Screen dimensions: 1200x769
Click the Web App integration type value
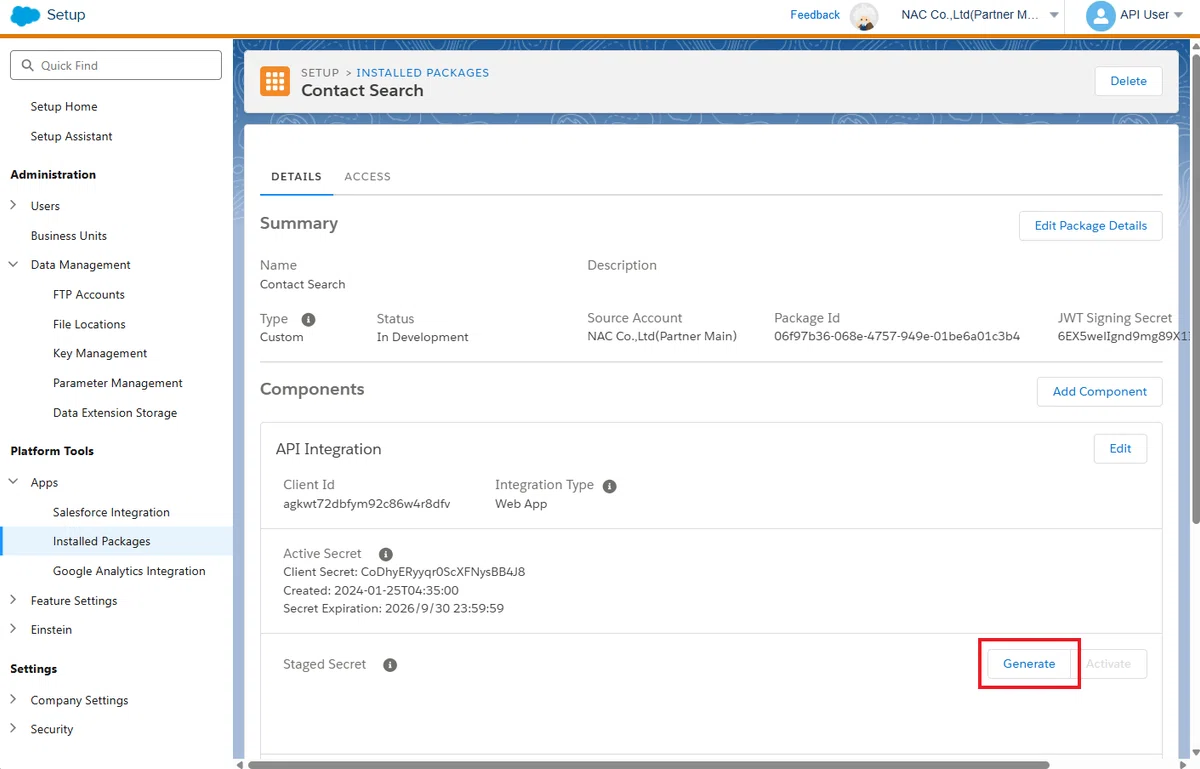point(521,504)
